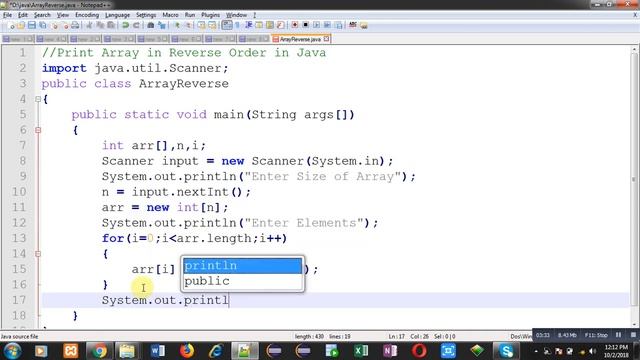Open Skype from the taskbar
The height and width of the screenshot is (360, 640).
(506, 351)
